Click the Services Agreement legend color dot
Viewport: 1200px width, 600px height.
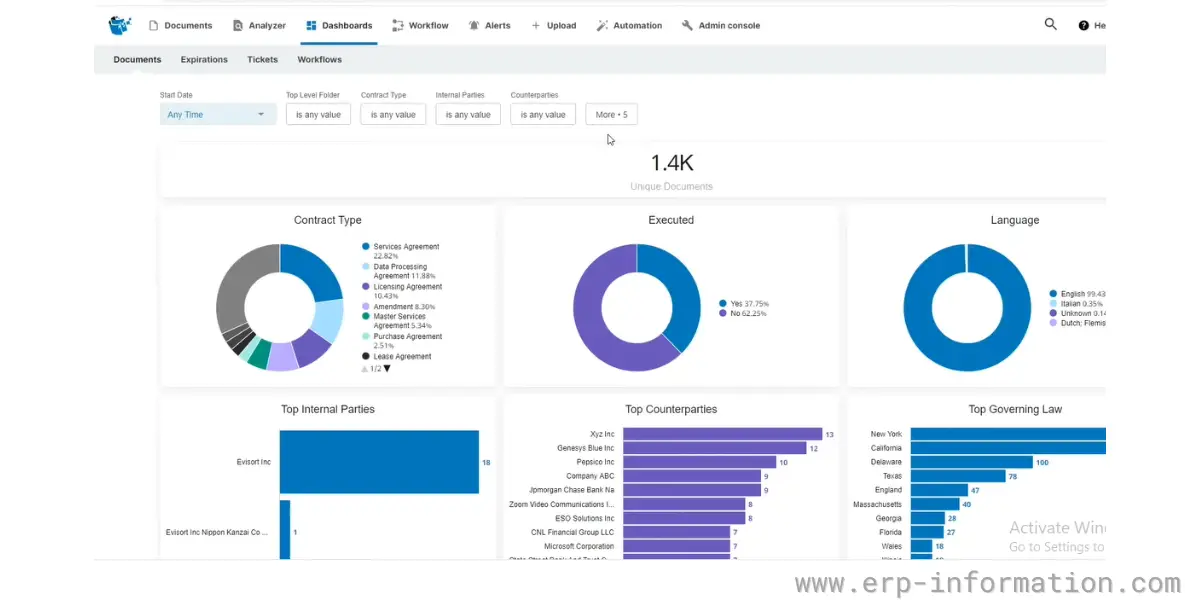366,246
